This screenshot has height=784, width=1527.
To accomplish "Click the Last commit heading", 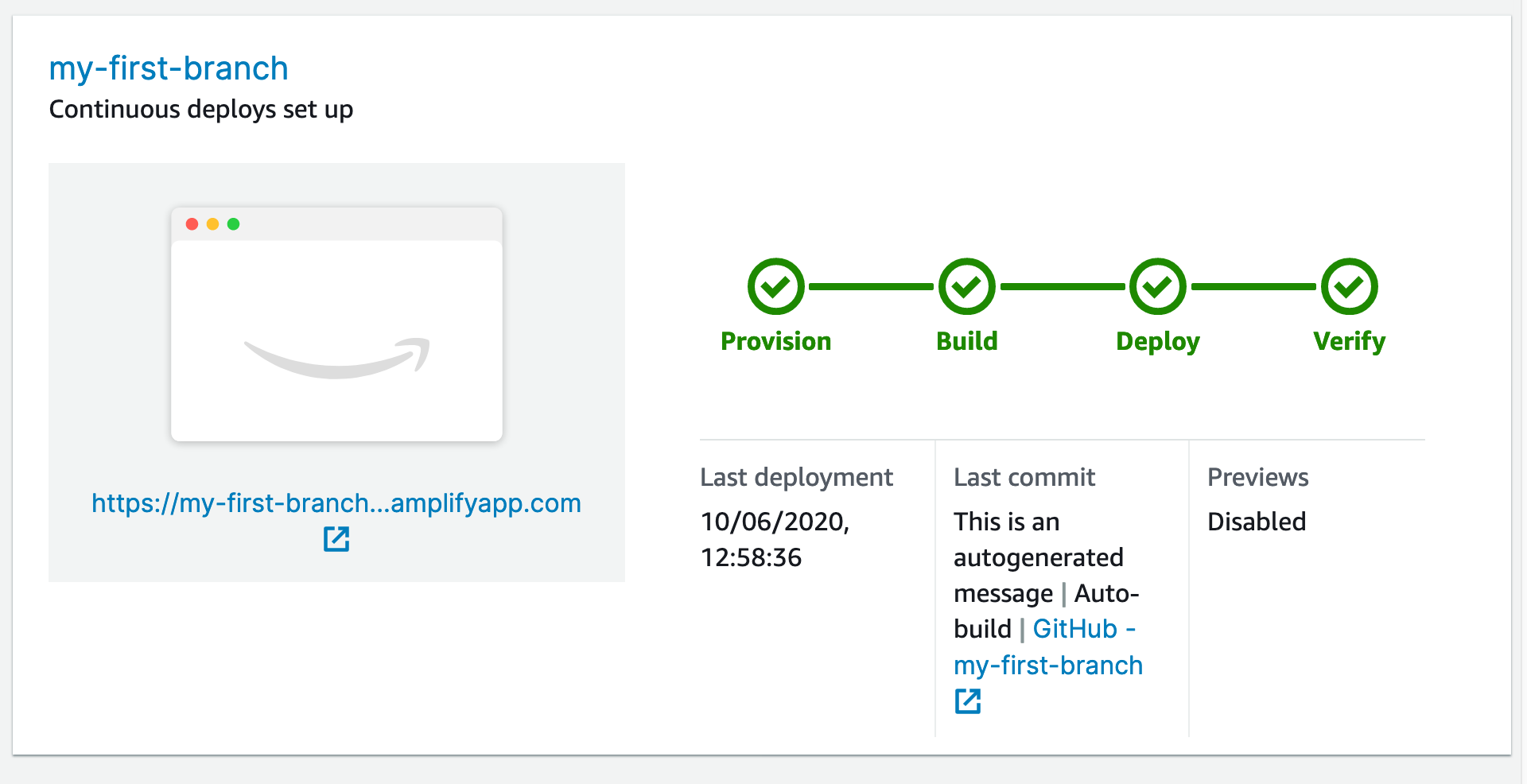I will tap(1024, 477).
